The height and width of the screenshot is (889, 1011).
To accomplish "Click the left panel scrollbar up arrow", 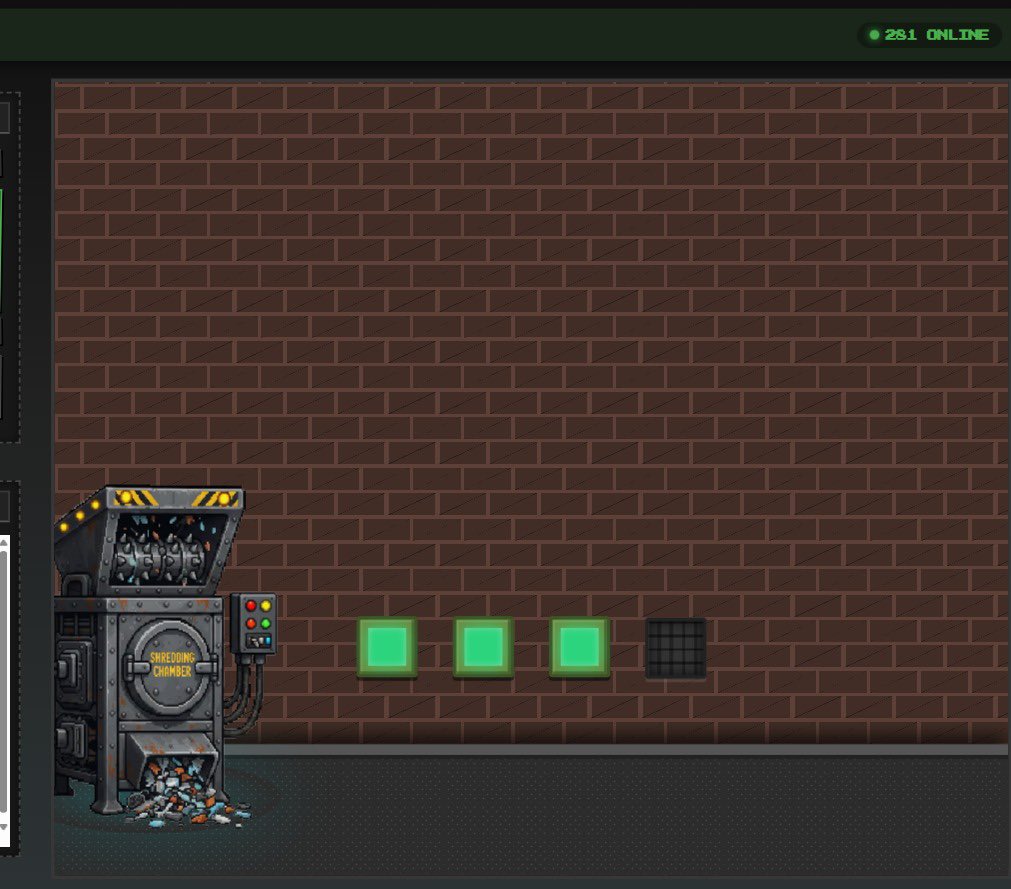I will 4,542.
